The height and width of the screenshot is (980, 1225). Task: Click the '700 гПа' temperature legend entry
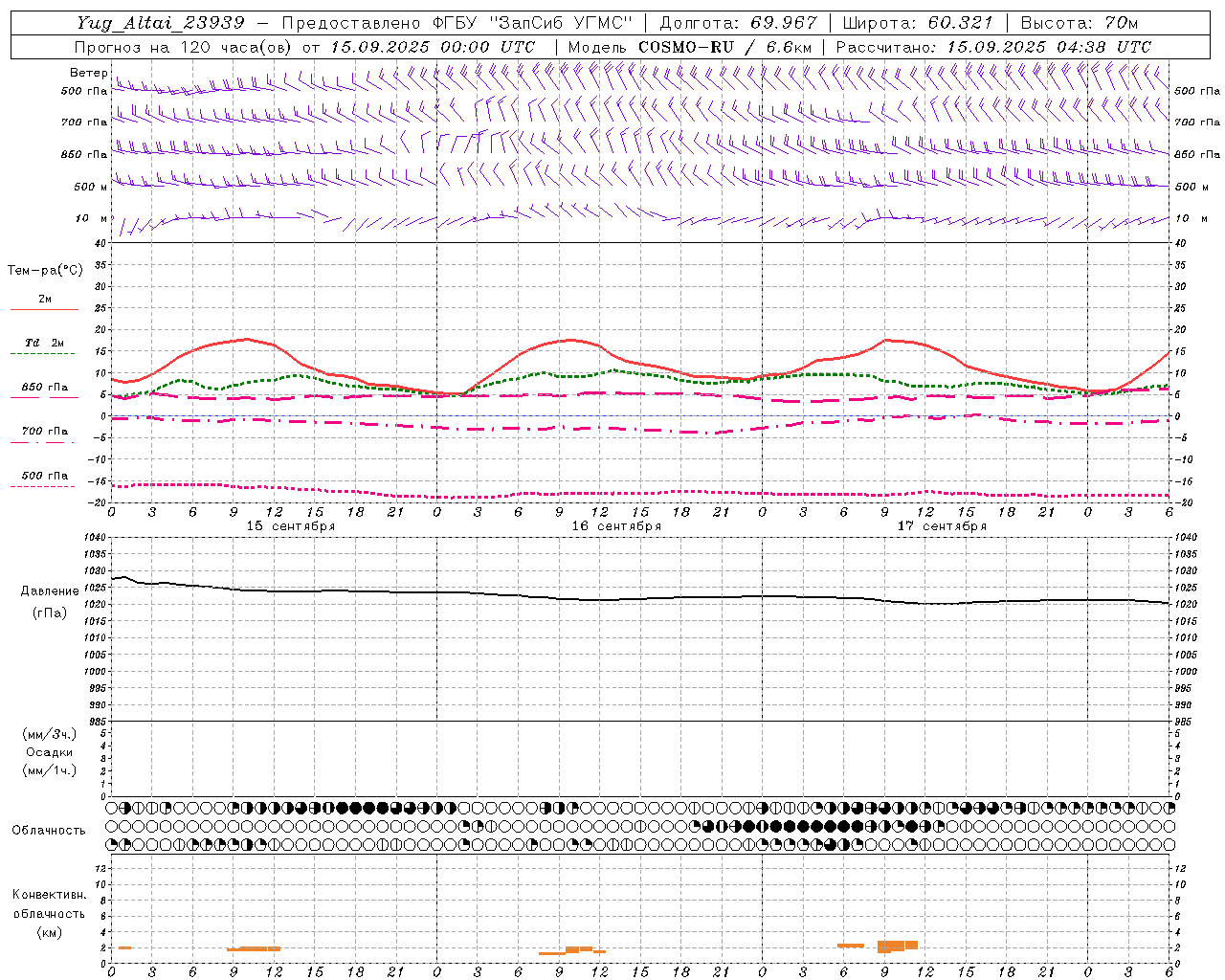[45, 432]
